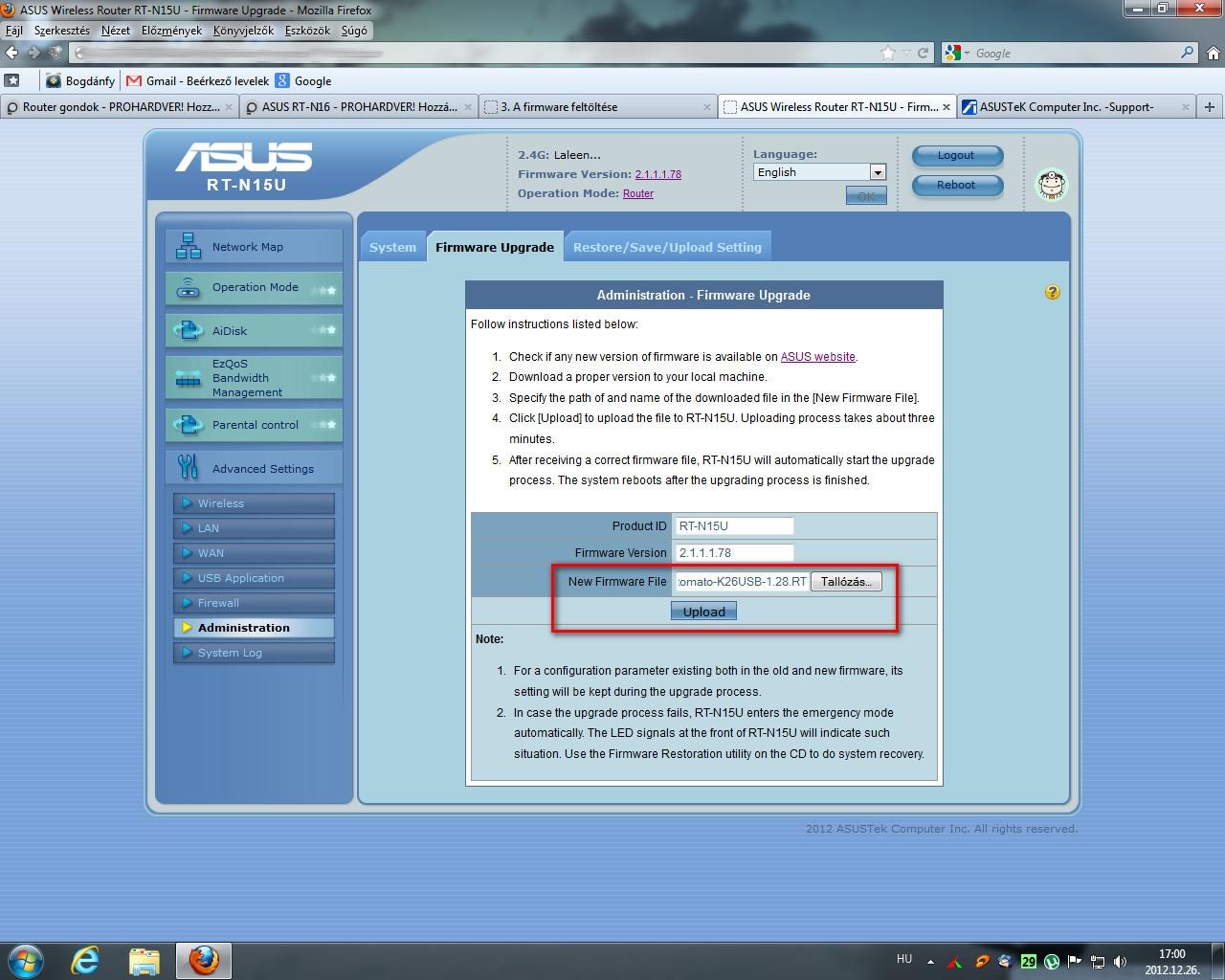
Task: Switch to Restore/Save/Upload Setting tab
Action: [667, 247]
